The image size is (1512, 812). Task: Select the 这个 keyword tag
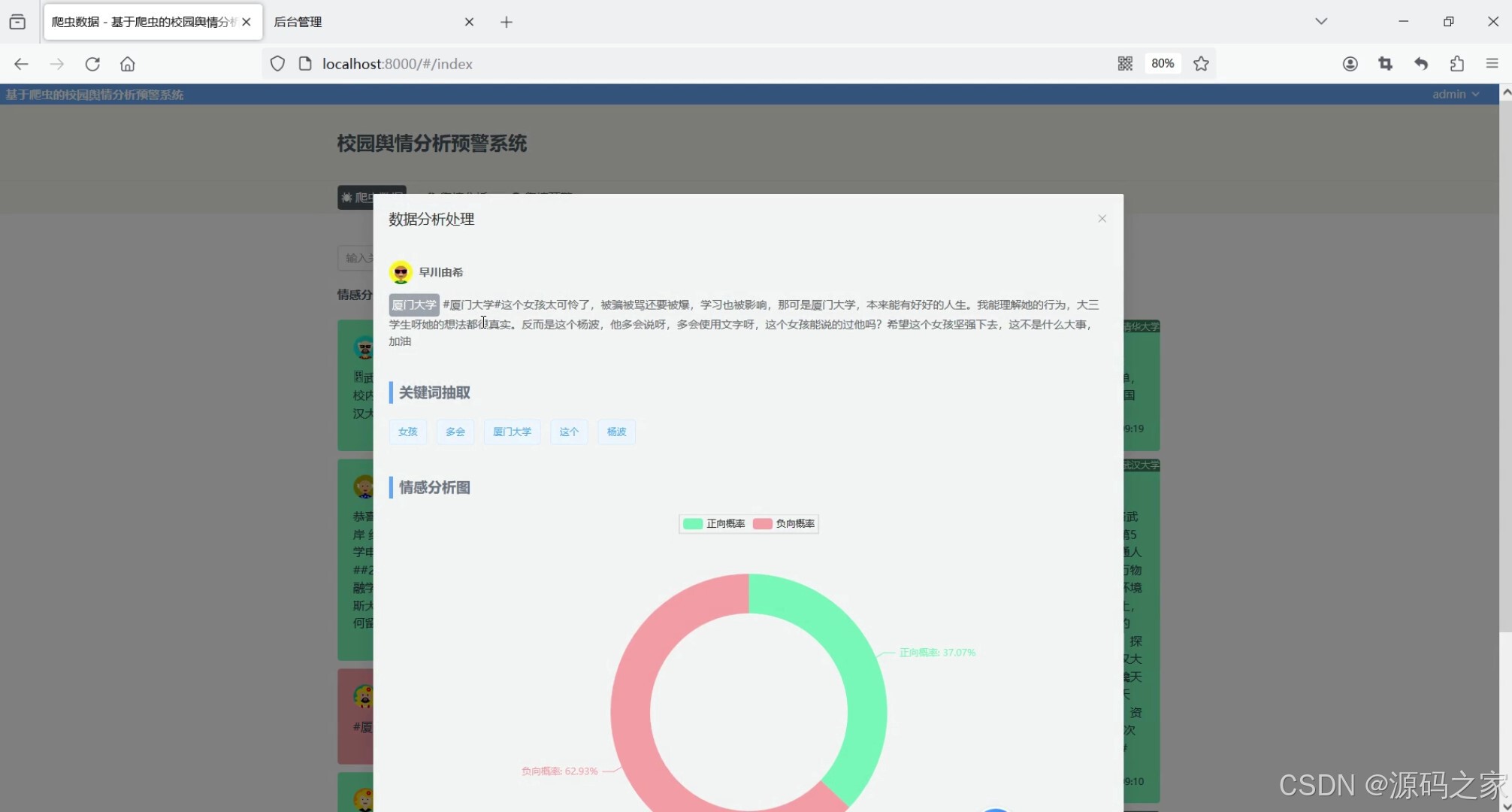pos(569,432)
